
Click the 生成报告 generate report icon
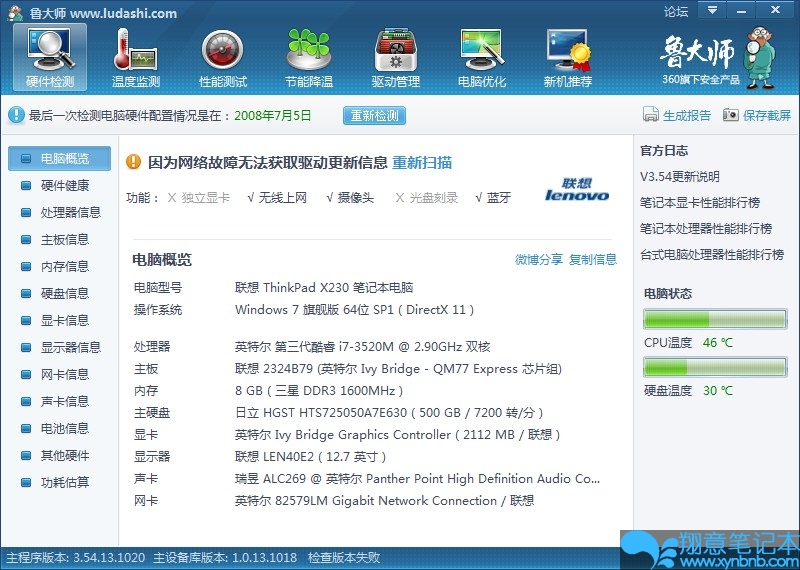[x=651, y=115]
